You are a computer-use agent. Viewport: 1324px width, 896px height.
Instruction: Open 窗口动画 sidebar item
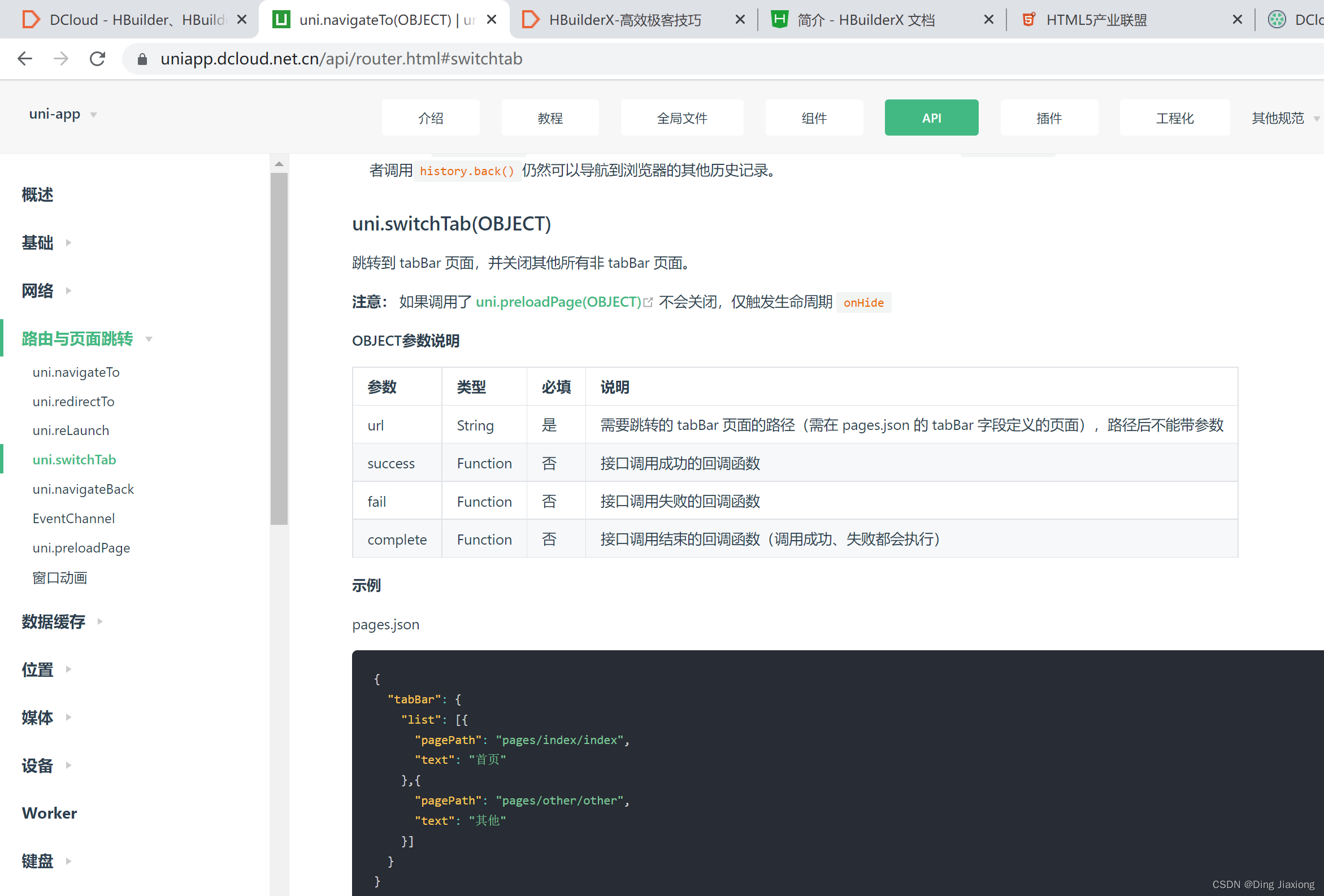click(60, 577)
